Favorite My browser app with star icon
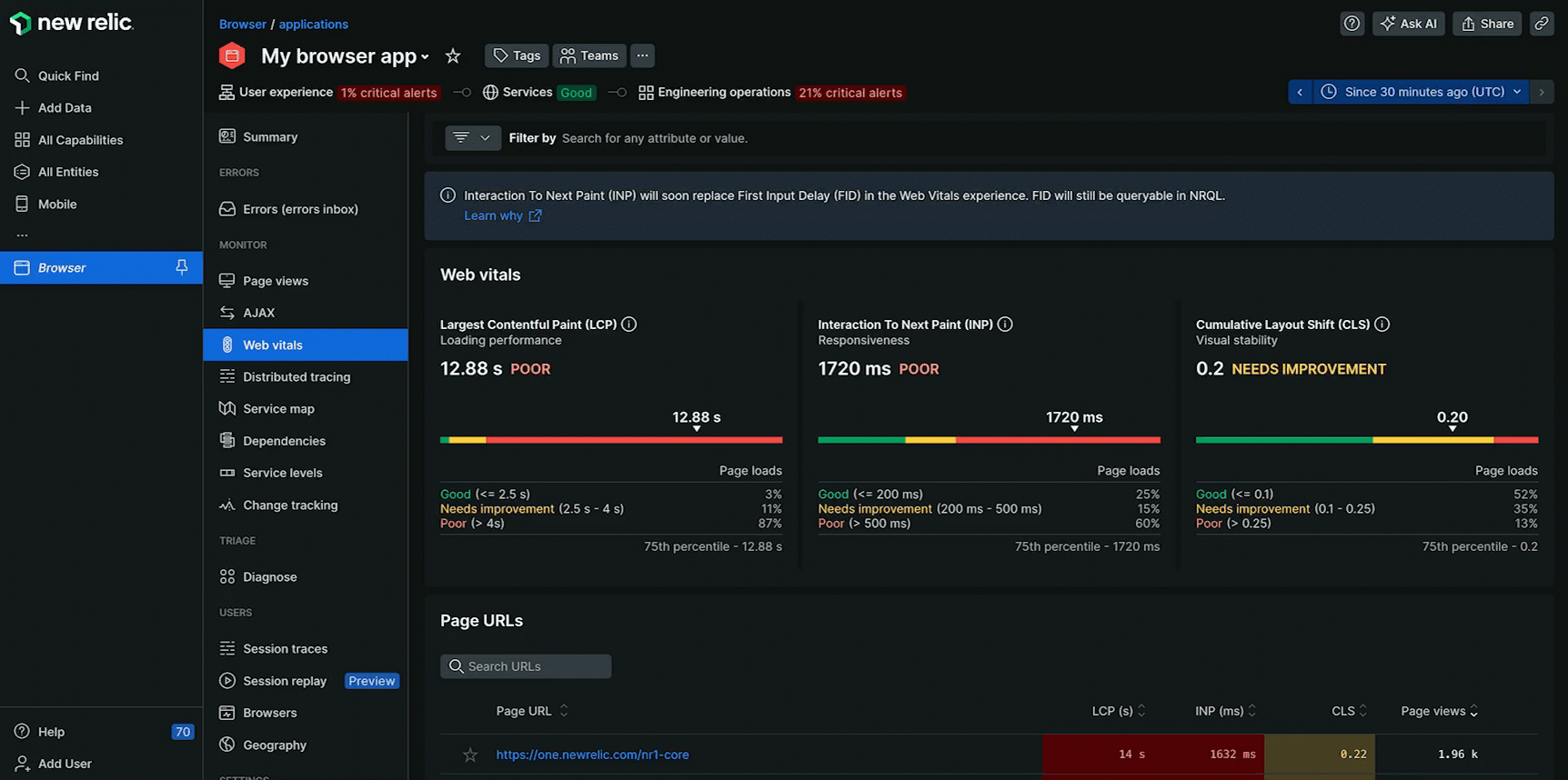The width and height of the screenshot is (1568, 780). tap(453, 56)
